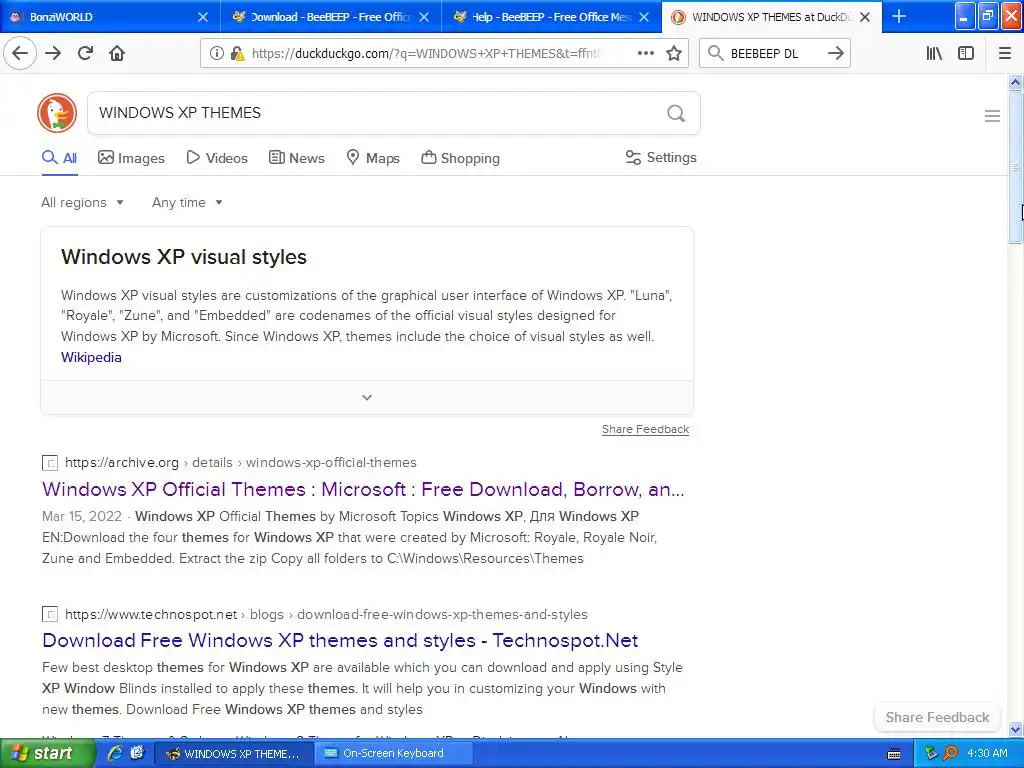Click the technospot.net result URL
The height and width of the screenshot is (768, 1024).
pos(326,614)
